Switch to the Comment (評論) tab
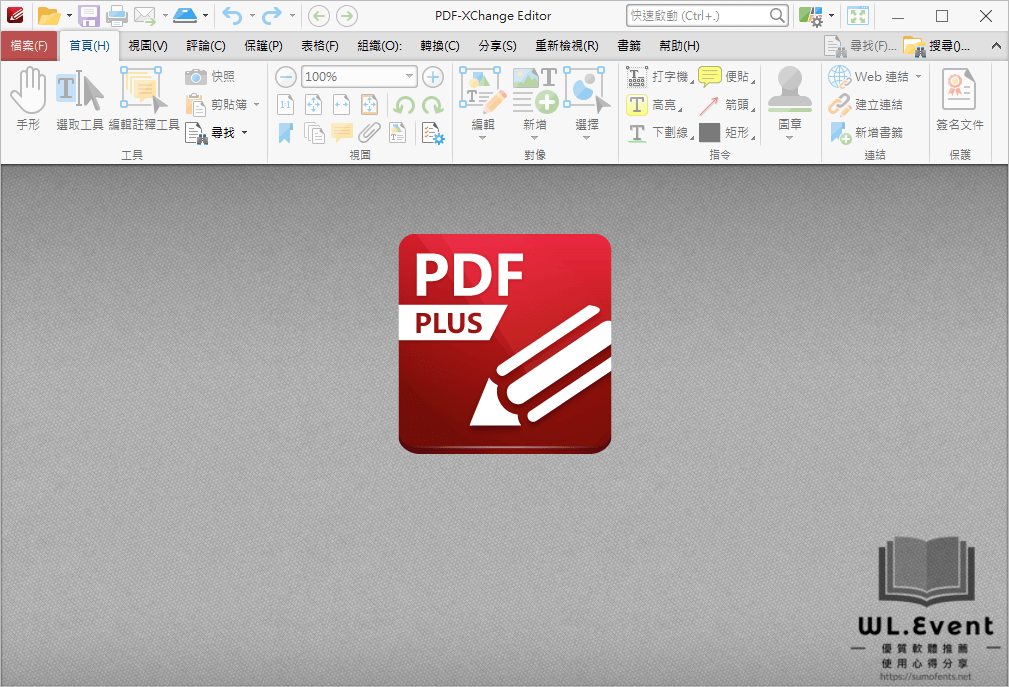 [x=206, y=46]
